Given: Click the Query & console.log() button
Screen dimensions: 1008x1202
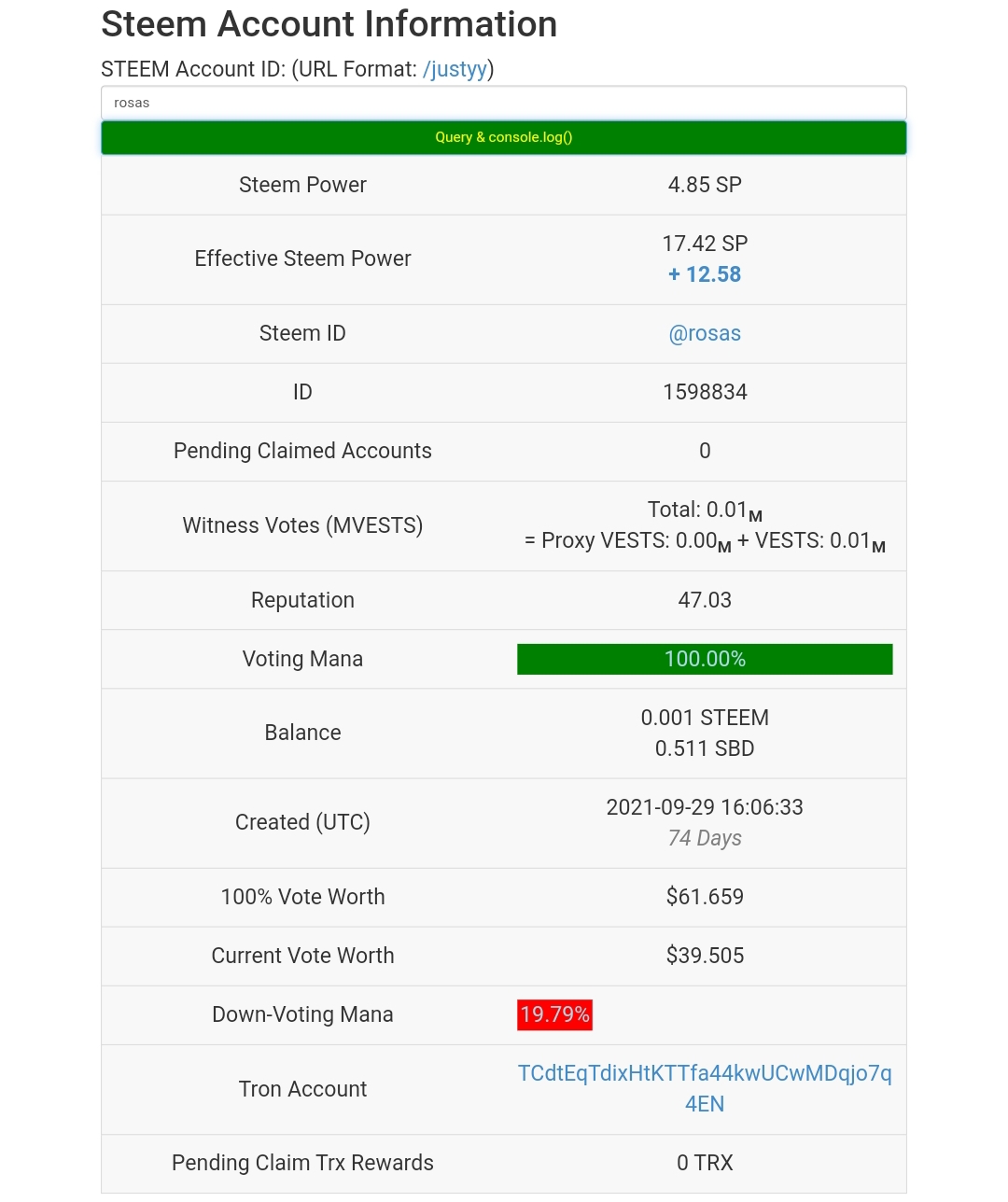Looking at the screenshot, I should [504, 137].
